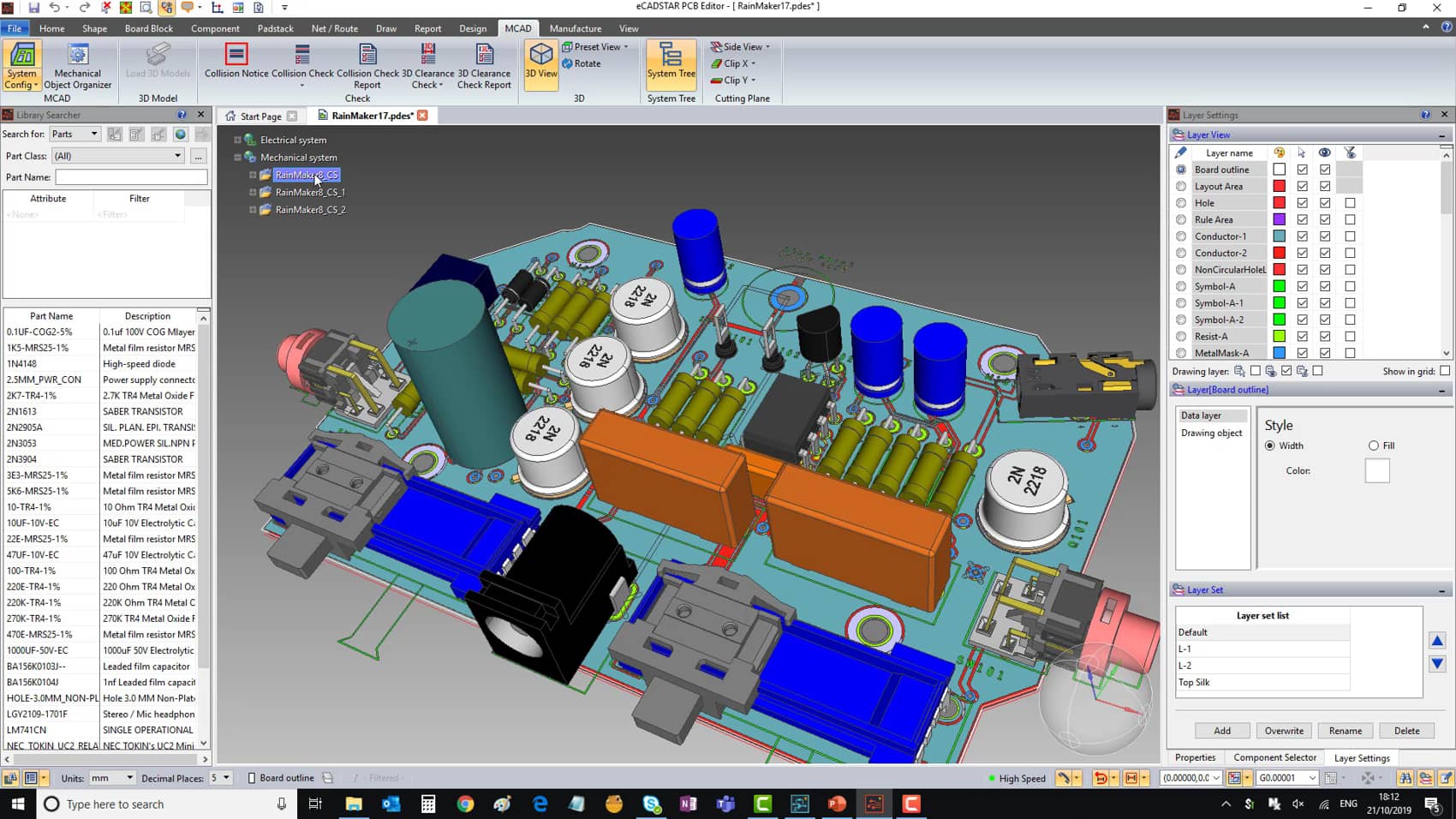The image size is (1456, 819).
Task: Enable Clip Y cutting plane
Action: (732, 81)
